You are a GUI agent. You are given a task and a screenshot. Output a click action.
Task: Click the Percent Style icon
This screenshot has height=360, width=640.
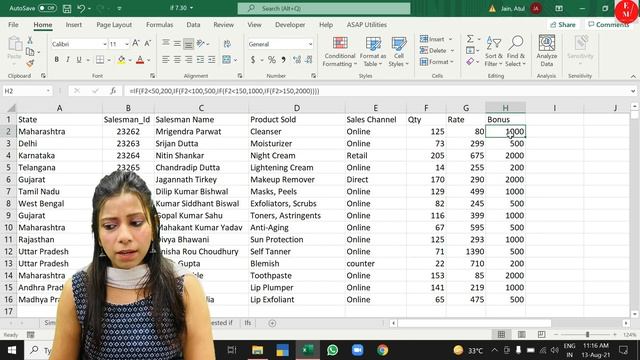point(272,60)
